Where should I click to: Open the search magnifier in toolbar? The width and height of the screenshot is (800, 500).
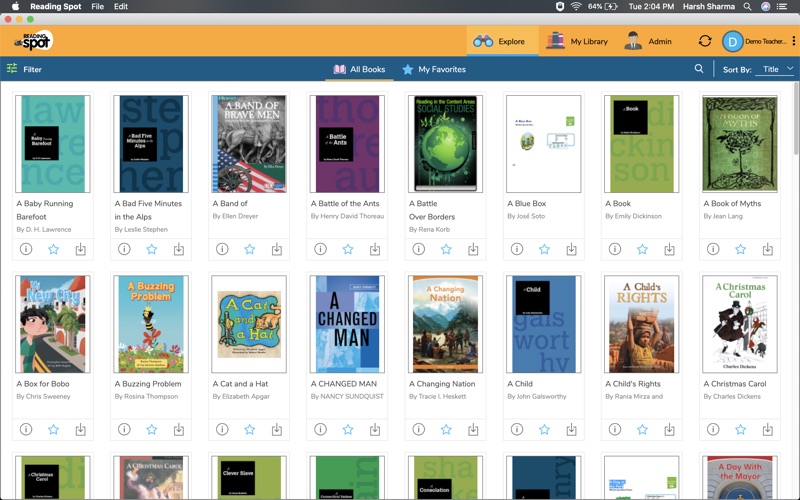[699, 68]
